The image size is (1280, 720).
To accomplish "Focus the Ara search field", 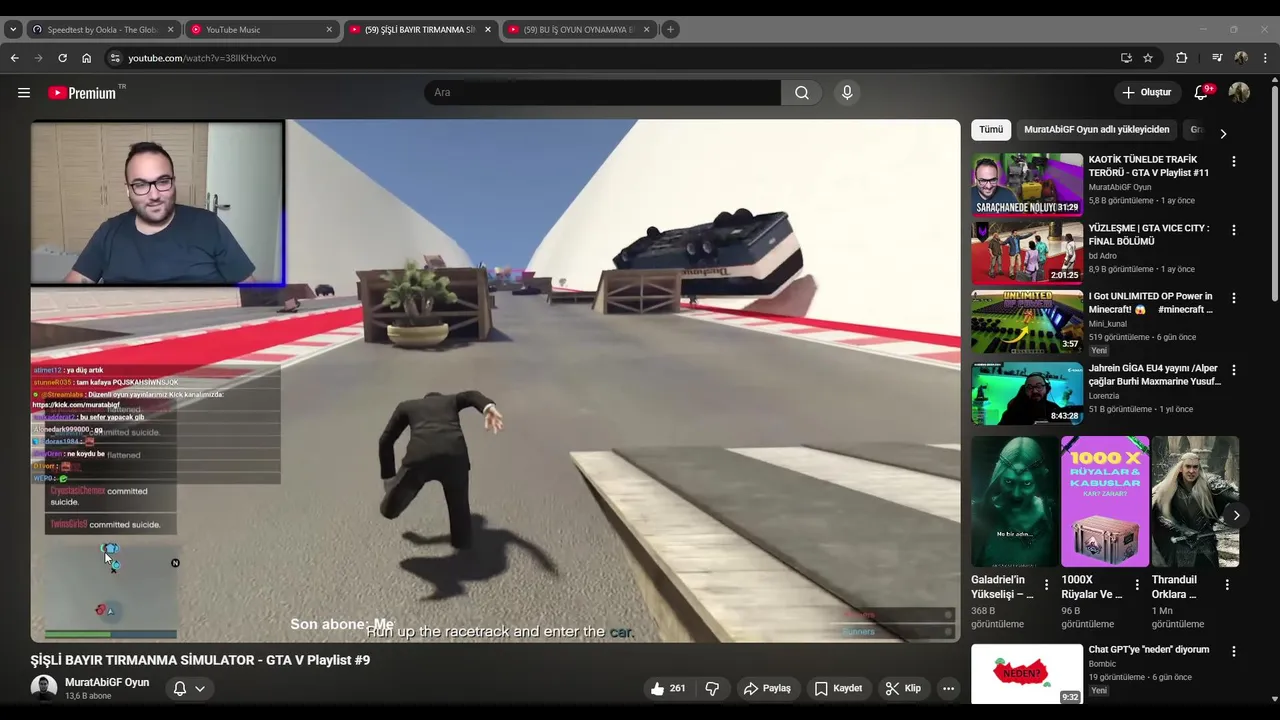I will click(x=602, y=93).
